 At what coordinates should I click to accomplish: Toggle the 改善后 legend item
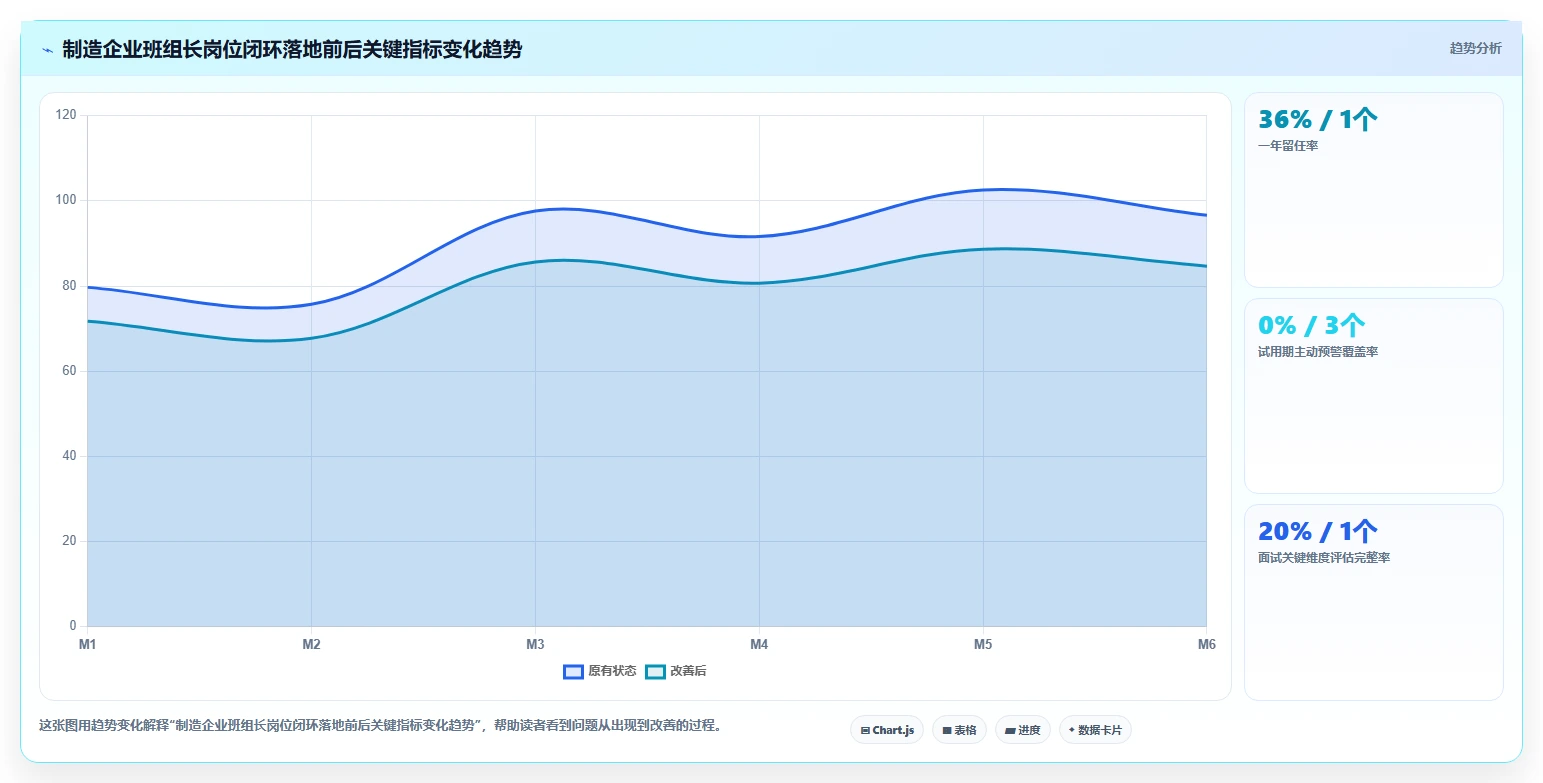click(676, 671)
